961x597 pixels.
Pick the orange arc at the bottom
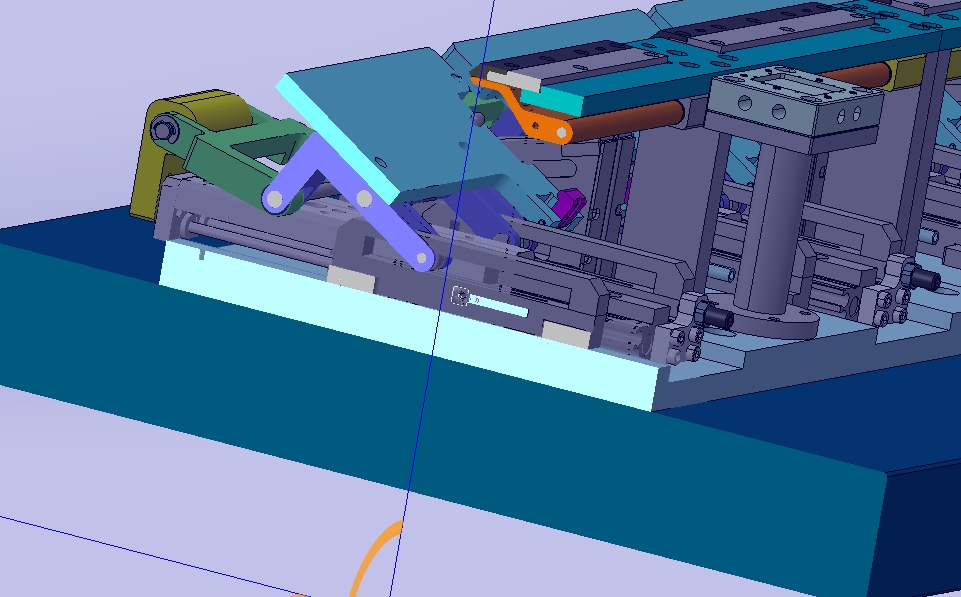(376, 559)
